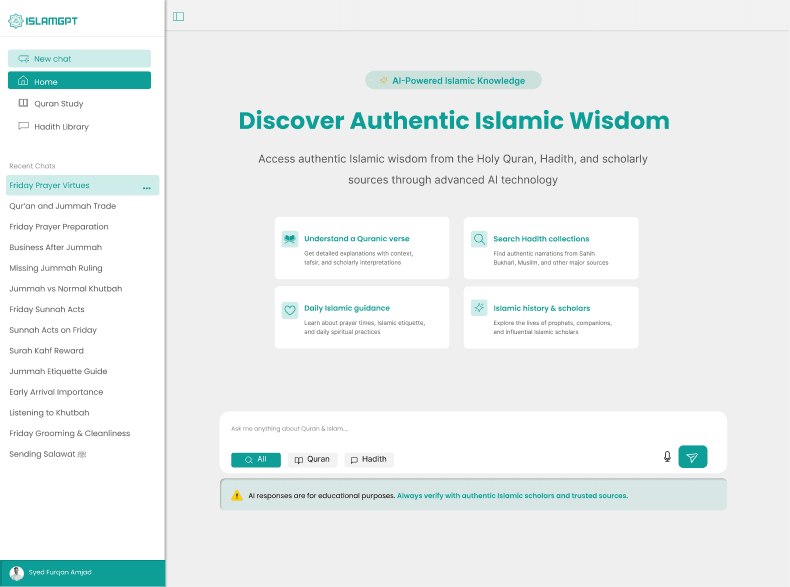Open Islamic history & scholars card
790x587 pixels.
coord(551,317)
